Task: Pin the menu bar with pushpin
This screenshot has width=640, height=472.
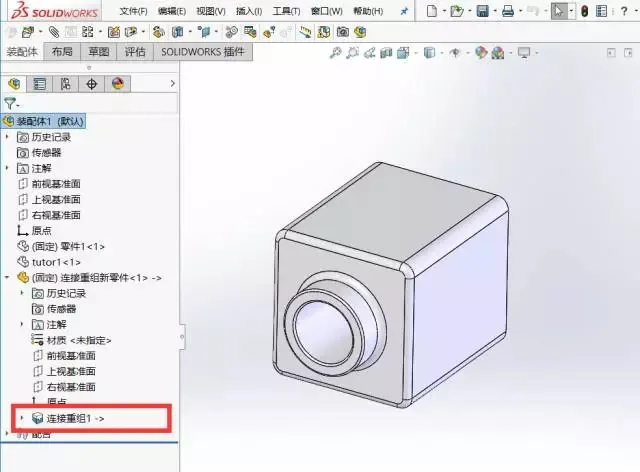Action: click(x=404, y=11)
